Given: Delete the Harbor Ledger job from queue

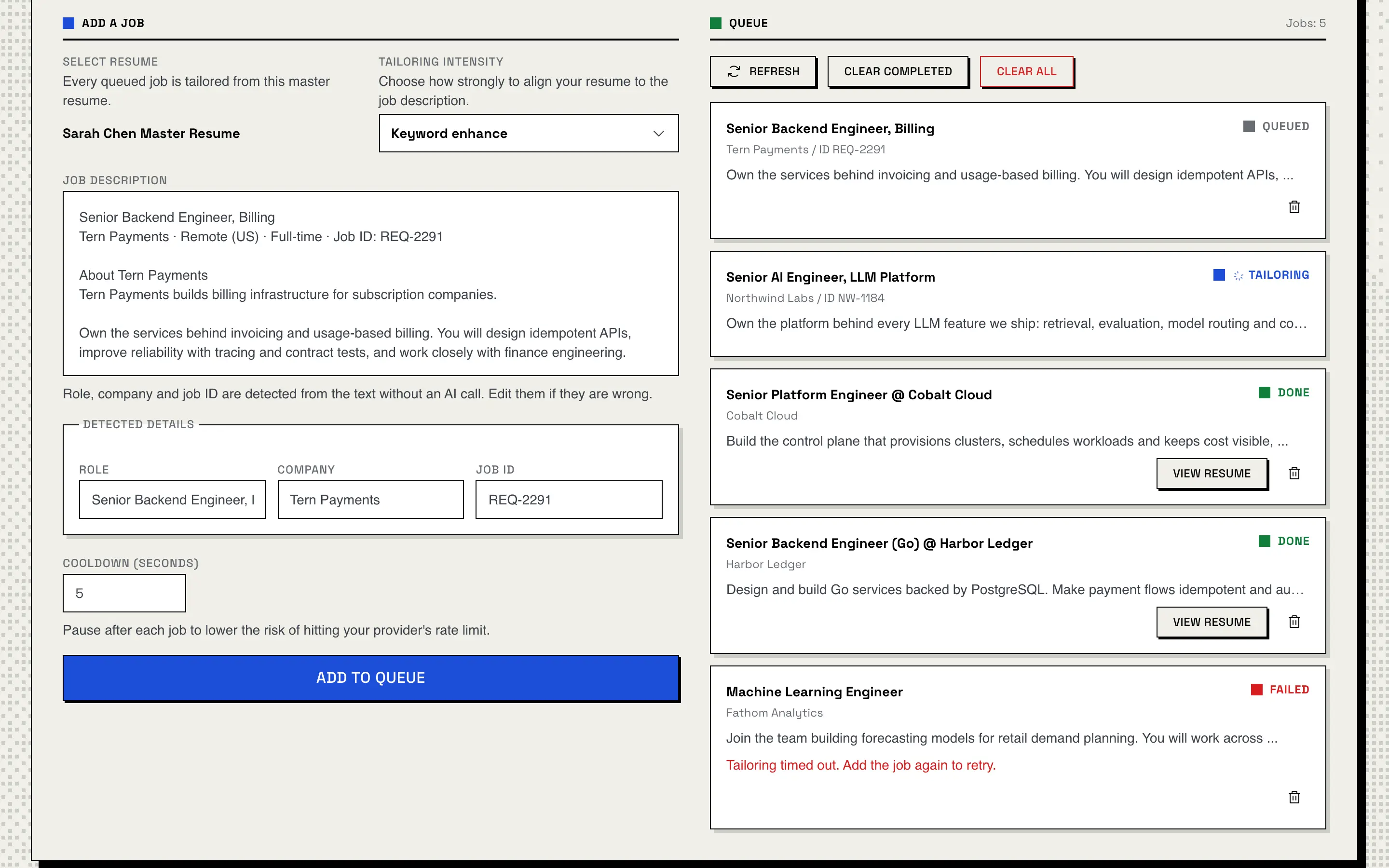Looking at the screenshot, I should click(1294, 622).
